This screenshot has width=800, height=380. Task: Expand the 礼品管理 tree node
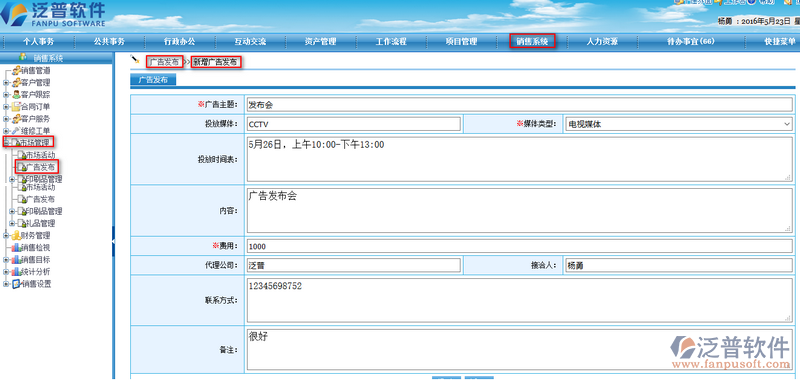[x=12, y=223]
